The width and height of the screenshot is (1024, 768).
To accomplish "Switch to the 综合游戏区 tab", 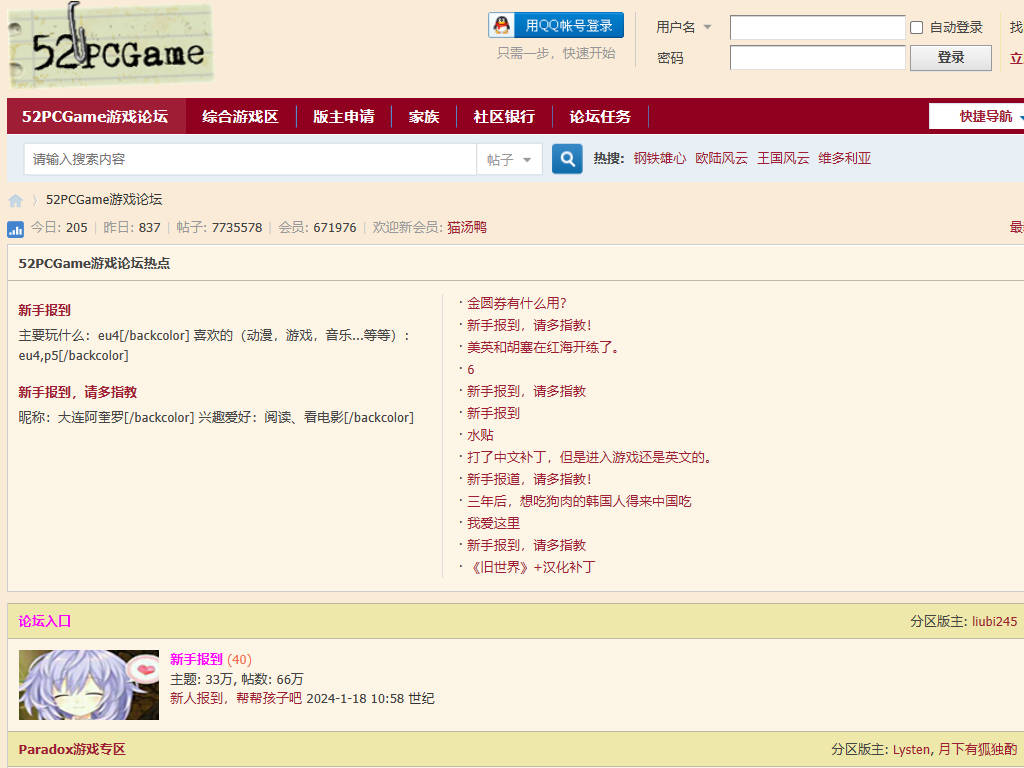I will click(240, 116).
